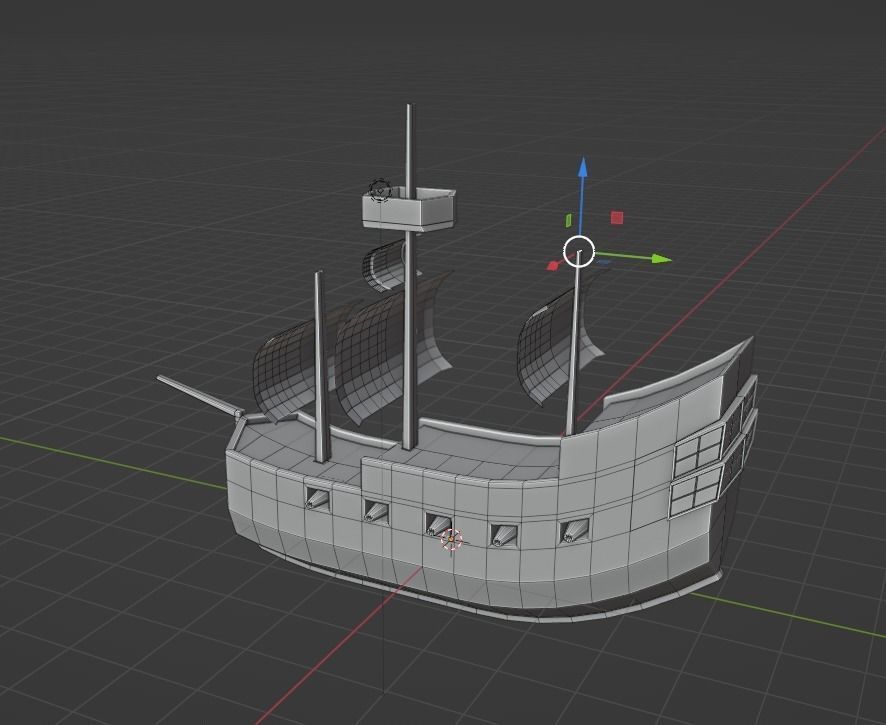Select the crow's nest box on main mast

coord(408,209)
